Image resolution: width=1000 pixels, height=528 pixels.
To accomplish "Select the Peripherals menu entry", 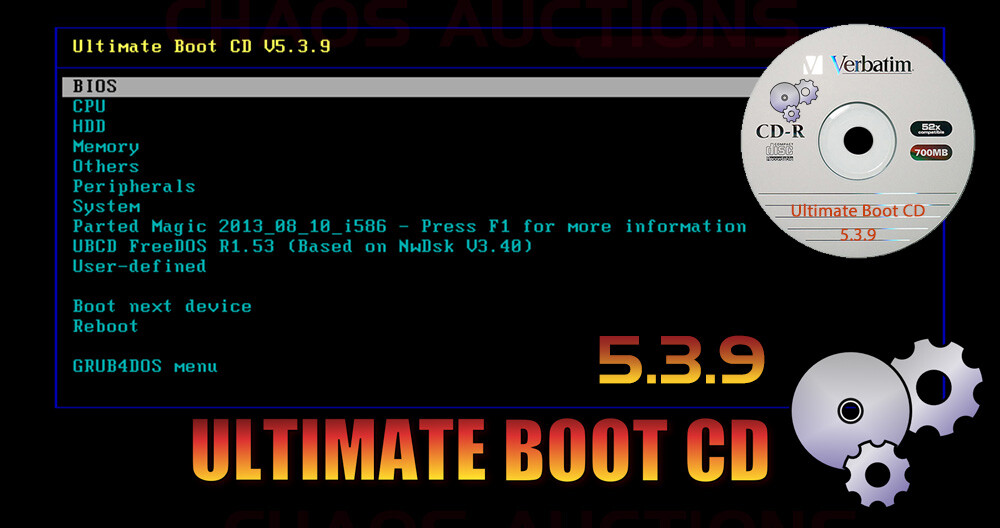I will pyautogui.click(x=134, y=187).
